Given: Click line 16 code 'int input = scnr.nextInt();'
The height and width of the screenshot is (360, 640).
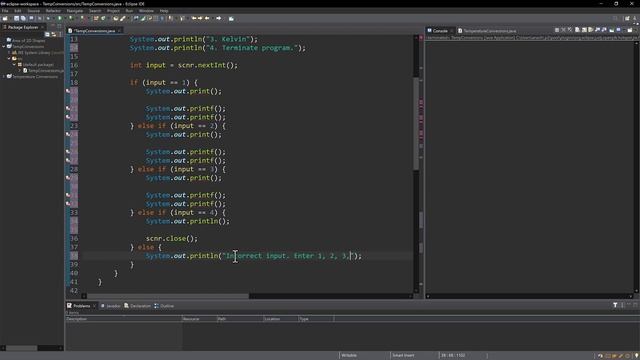Looking at the screenshot, I should point(184,65).
